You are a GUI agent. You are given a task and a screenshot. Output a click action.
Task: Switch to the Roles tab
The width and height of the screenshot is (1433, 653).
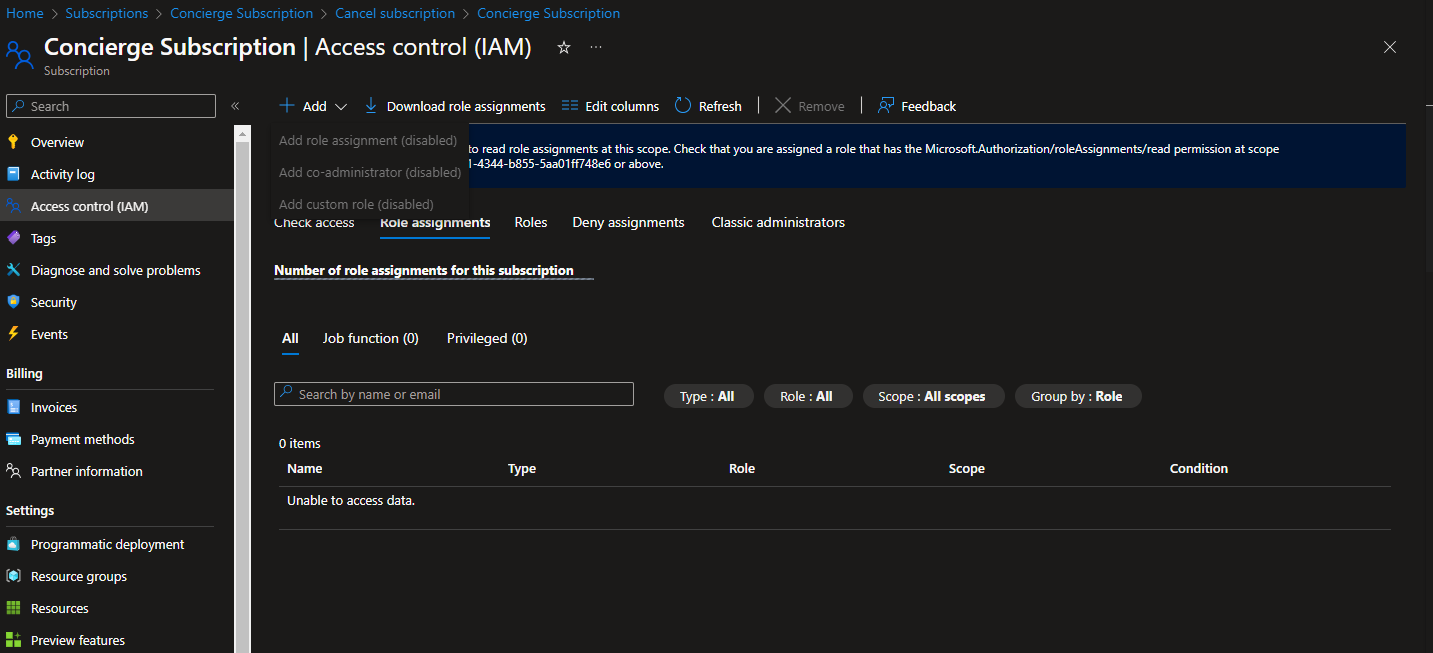click(x=530, y=222)
